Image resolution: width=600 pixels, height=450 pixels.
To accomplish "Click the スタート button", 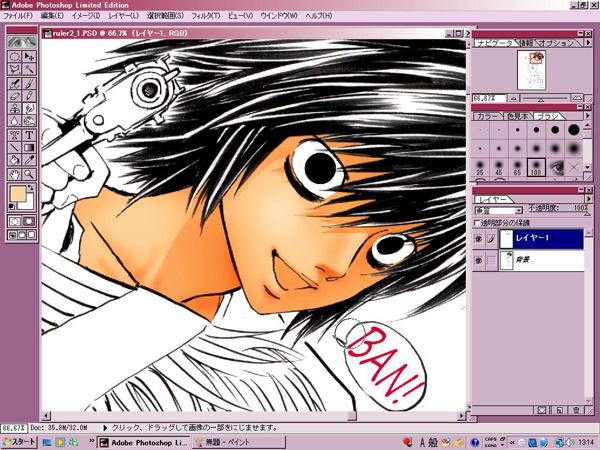I will [x=19, y=442].
